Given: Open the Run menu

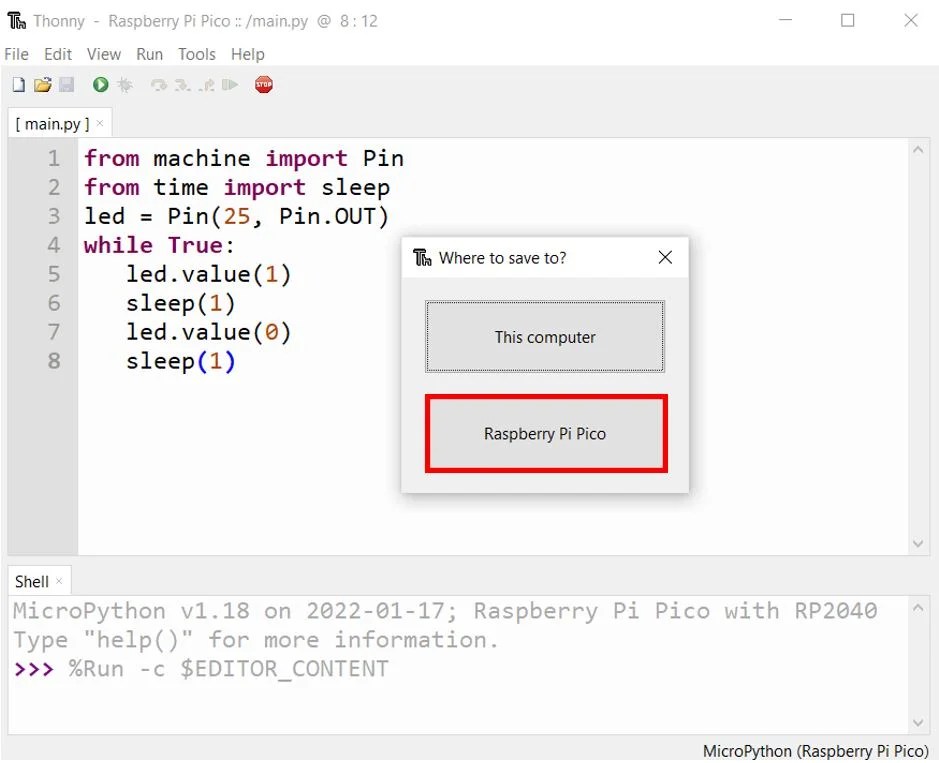Looking at the screenshot, I should pos(149,54).
